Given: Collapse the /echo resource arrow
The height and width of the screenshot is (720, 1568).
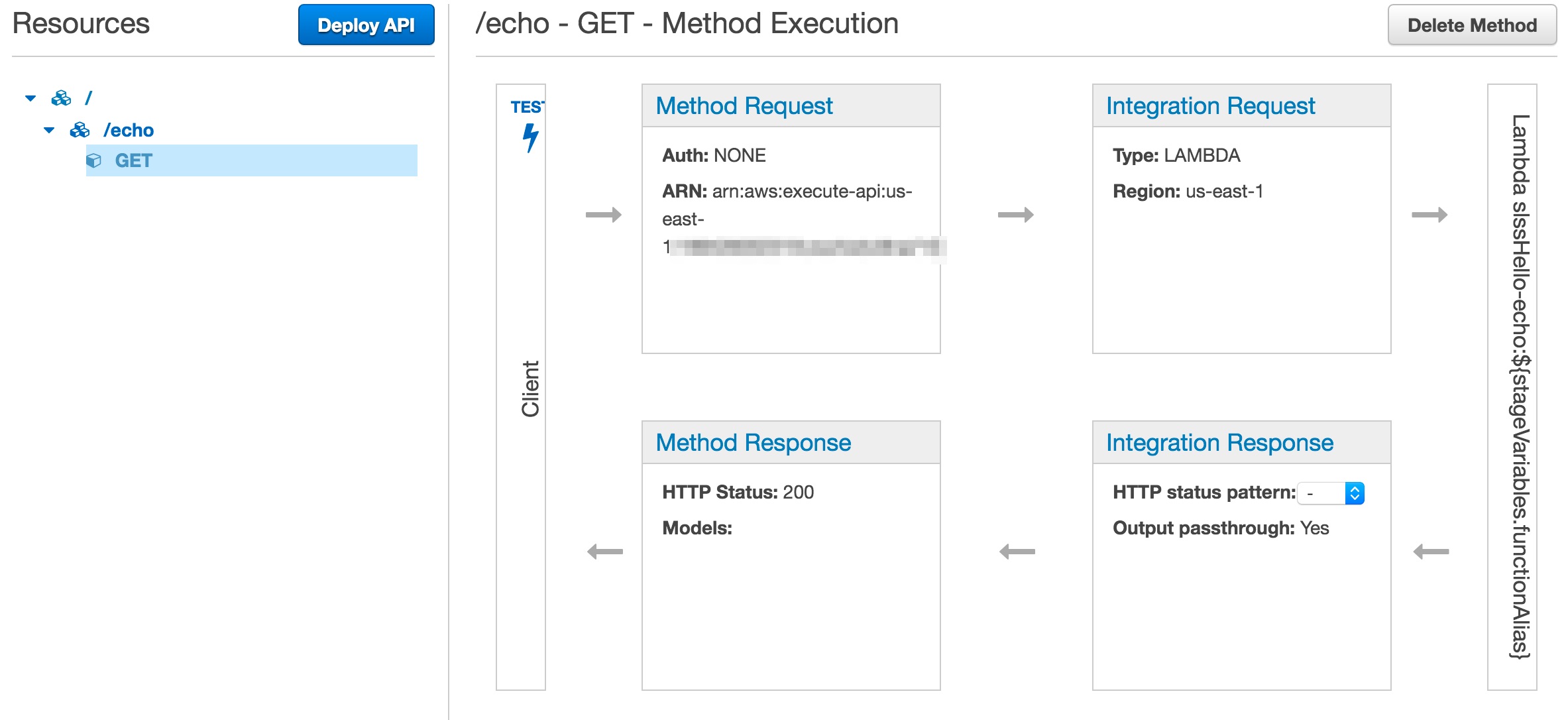Looking at the screenshot, I should [49, 130].
